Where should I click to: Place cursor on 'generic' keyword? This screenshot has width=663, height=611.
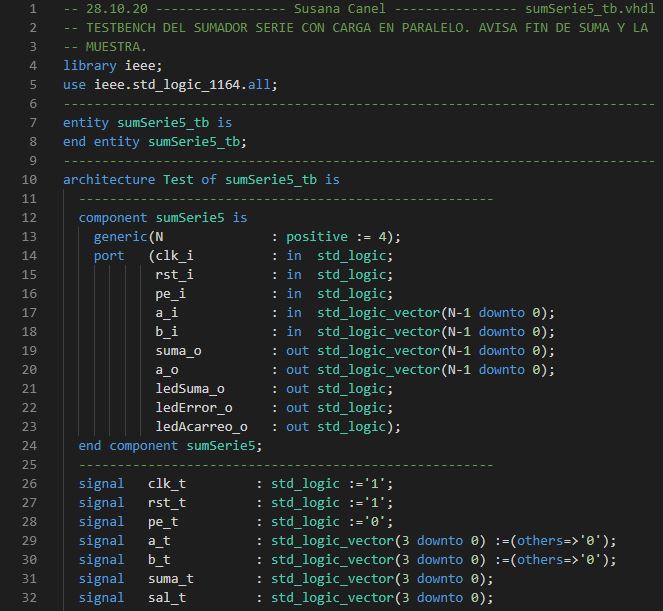tap(120, 237)
